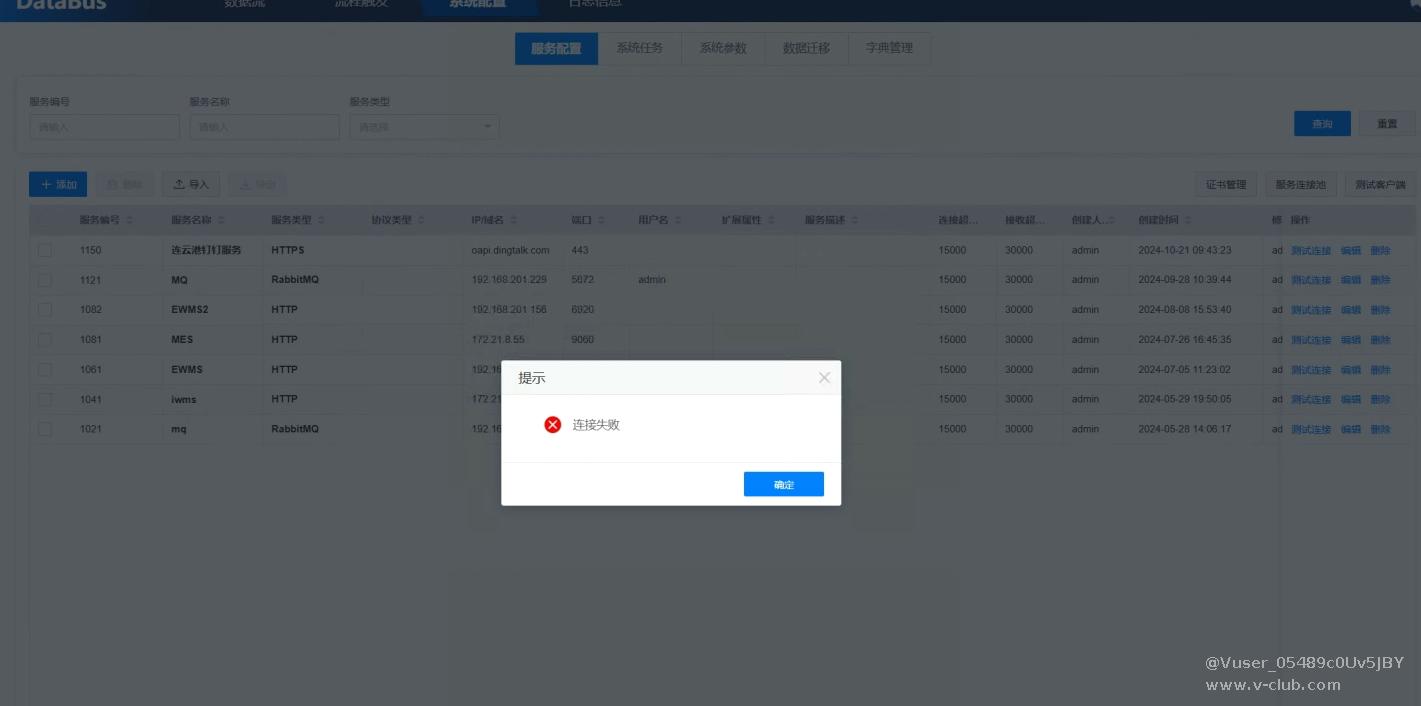
Task: Switch to 字典管理 tab
Action: [x=890, y=48]
